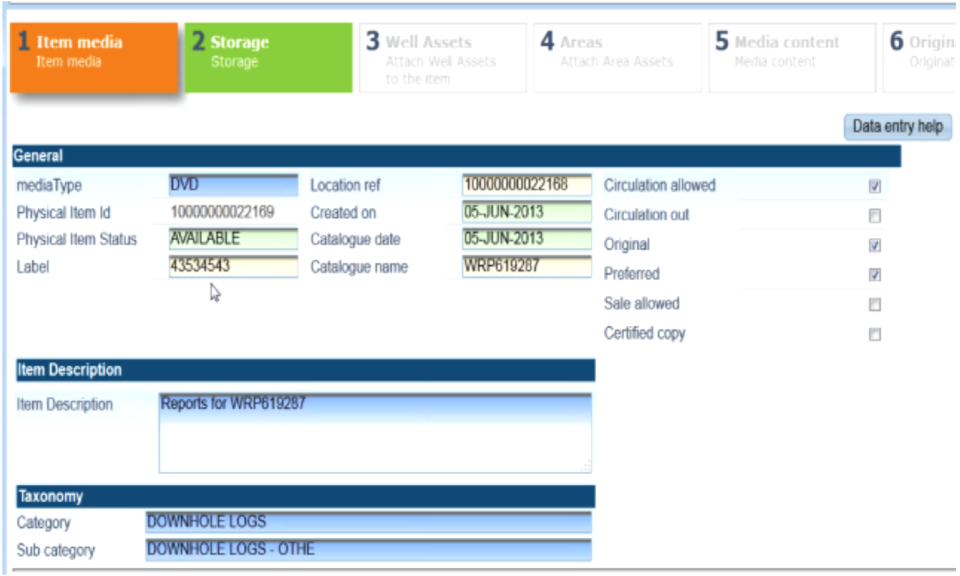Uncheck the Original checkbox
Image resolution: width=960 pixels, height=576 pixels.
(x=875, y=245)
